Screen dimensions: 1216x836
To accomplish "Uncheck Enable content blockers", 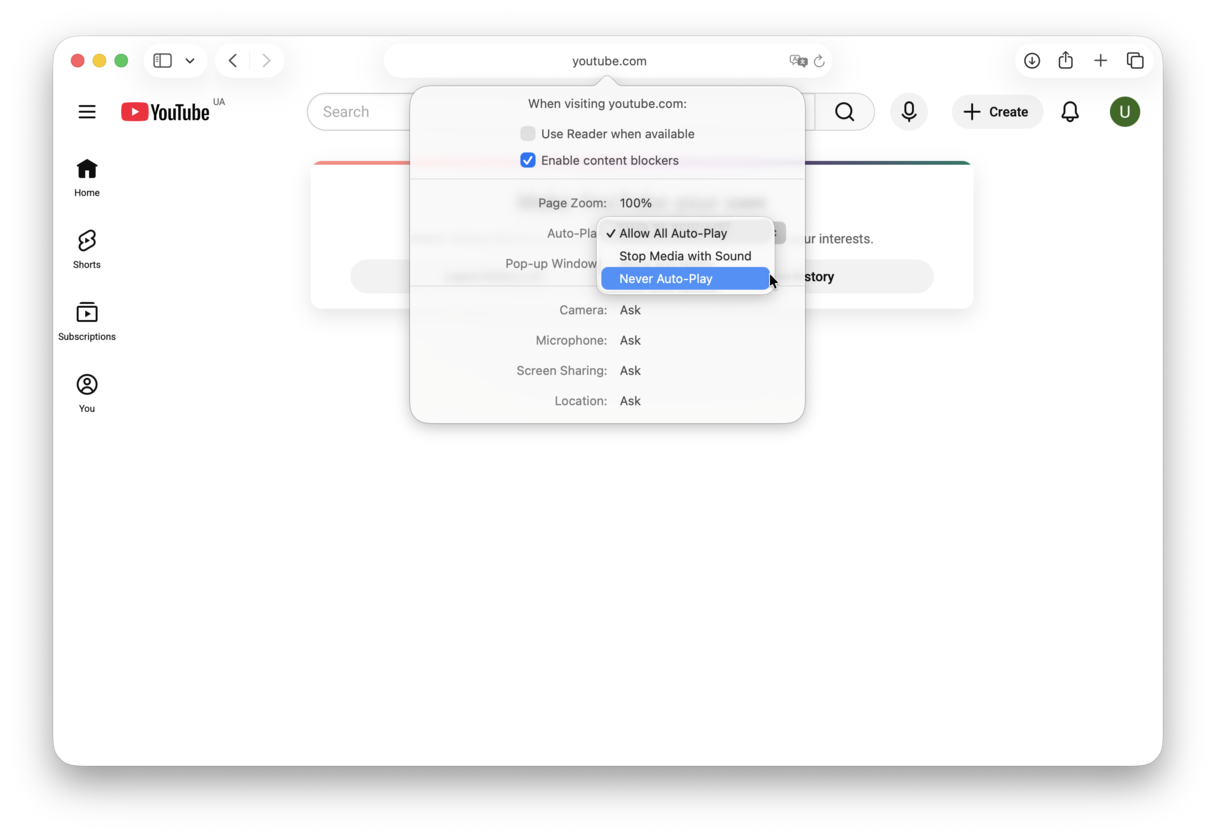I will pyautogui.click(x=528, y=160).
